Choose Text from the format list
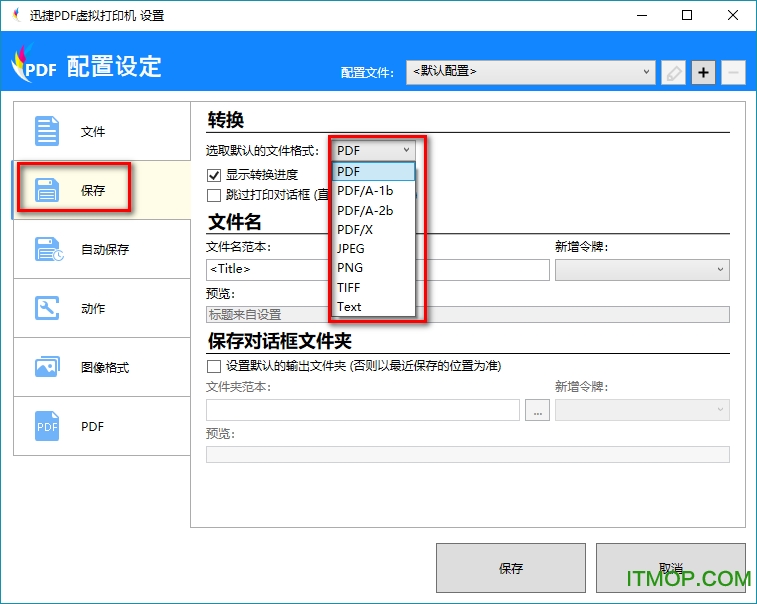The height and width of the screenshot is (604, 757). tap(374, 307)
